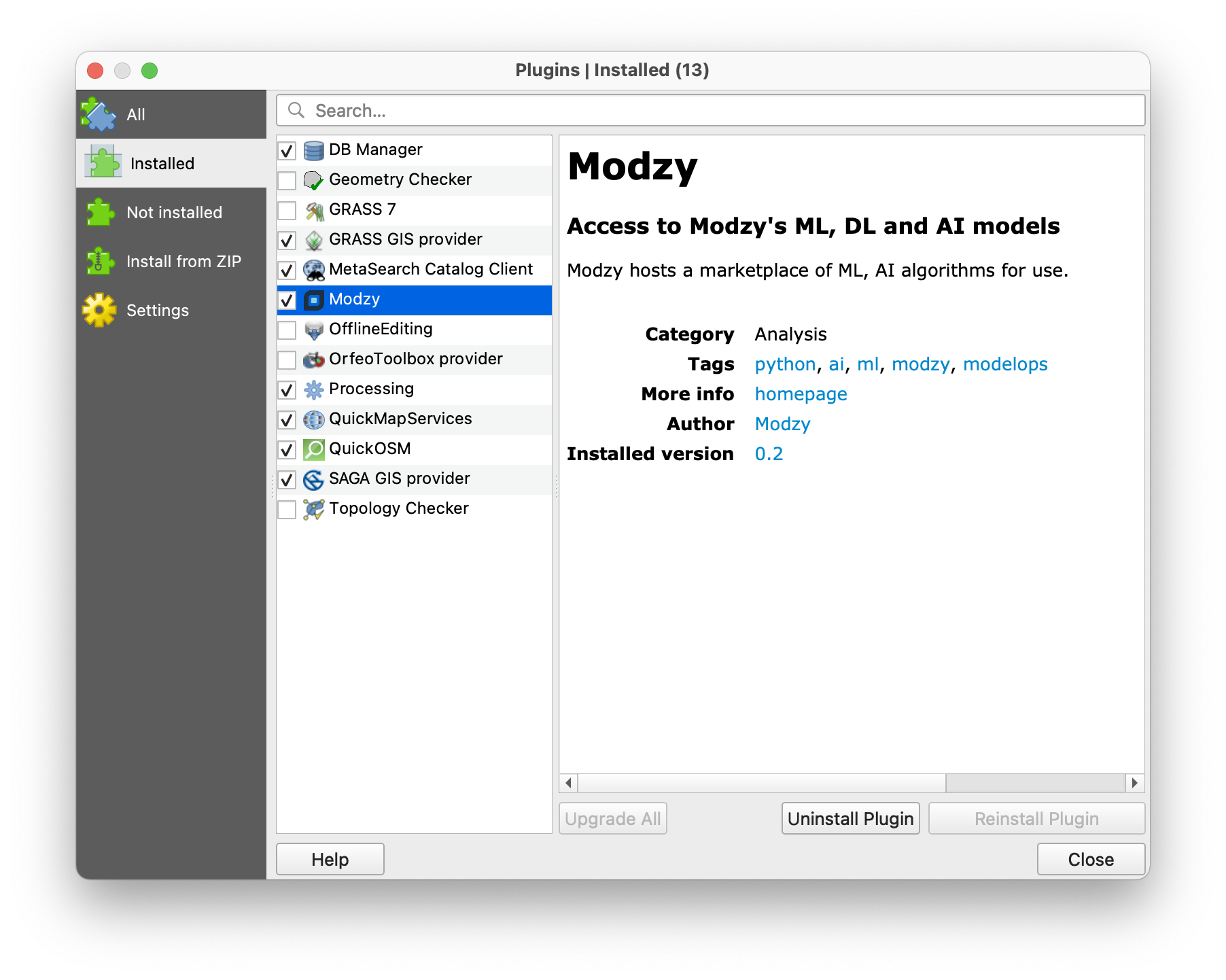Enable the OfflineEditing plugin checkbox
This screenshot has width=1226, height=980.
click(287, 330)
